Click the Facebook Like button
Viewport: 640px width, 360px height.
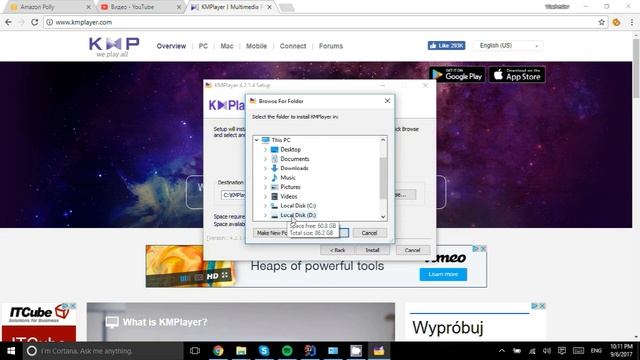(446, 46)
